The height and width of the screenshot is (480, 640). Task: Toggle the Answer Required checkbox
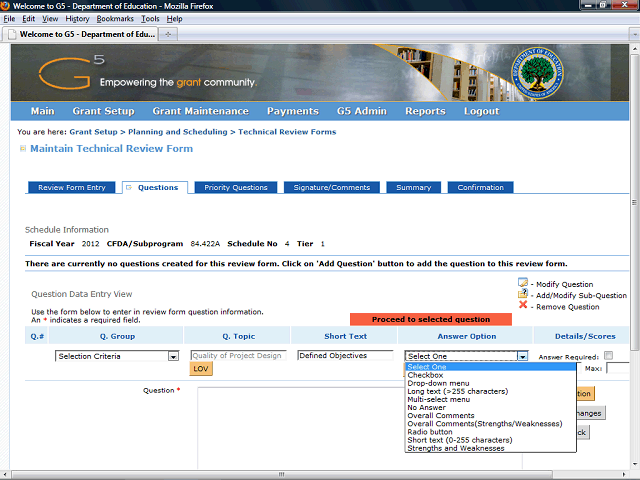(609, 356)
